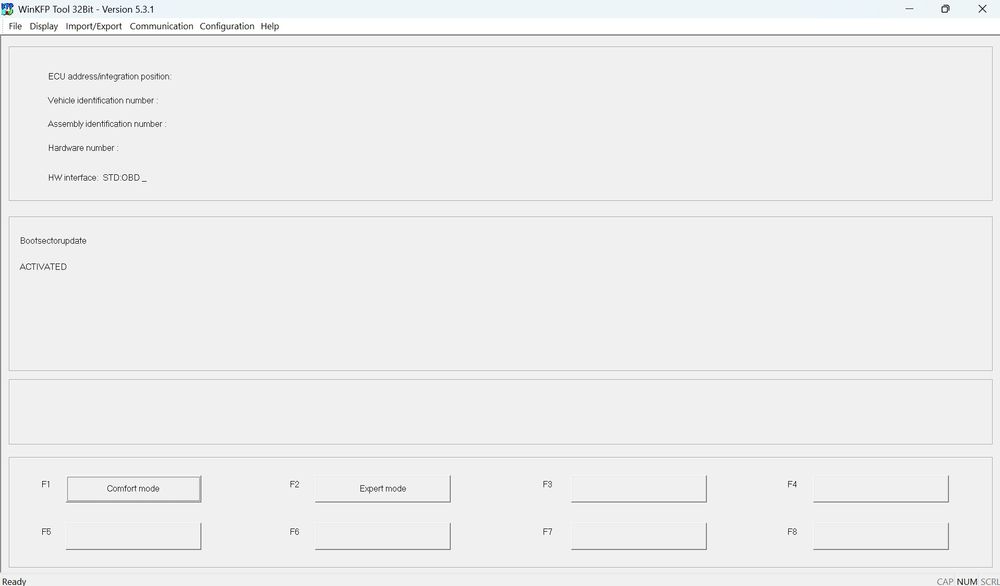
Task: Open the Import/Export menu
Action: click(x=94, y=26)
